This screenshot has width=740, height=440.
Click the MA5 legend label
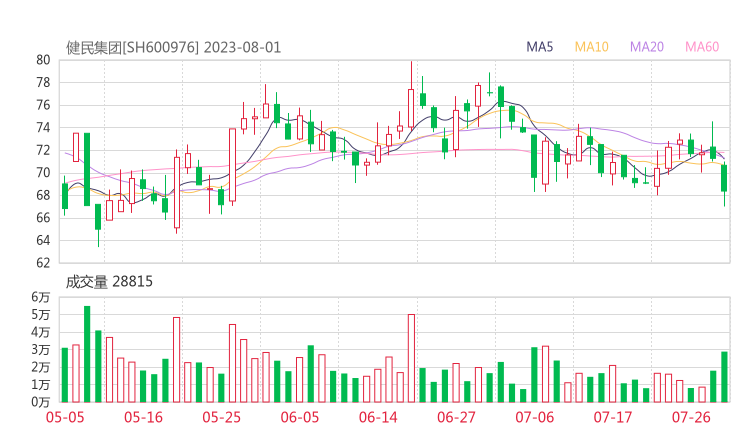(x=539, y=47)
